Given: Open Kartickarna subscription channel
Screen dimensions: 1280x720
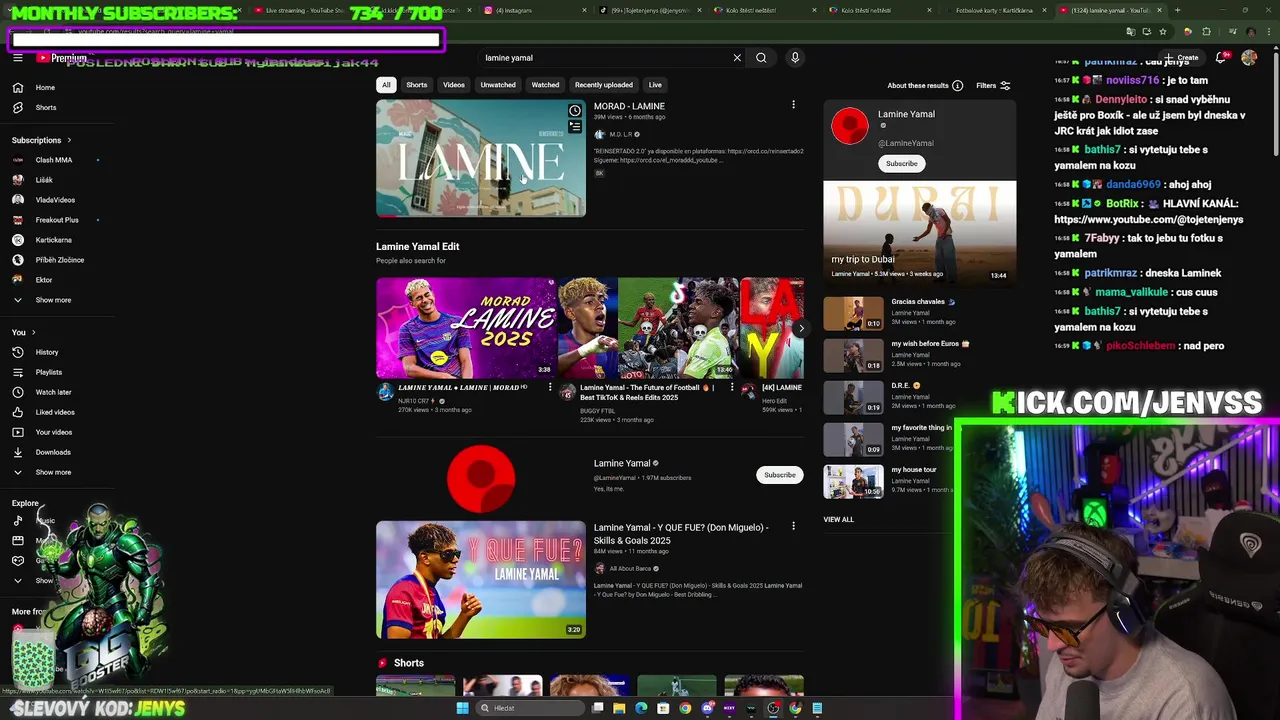Looking at the screenshot, I should point(53,240).
